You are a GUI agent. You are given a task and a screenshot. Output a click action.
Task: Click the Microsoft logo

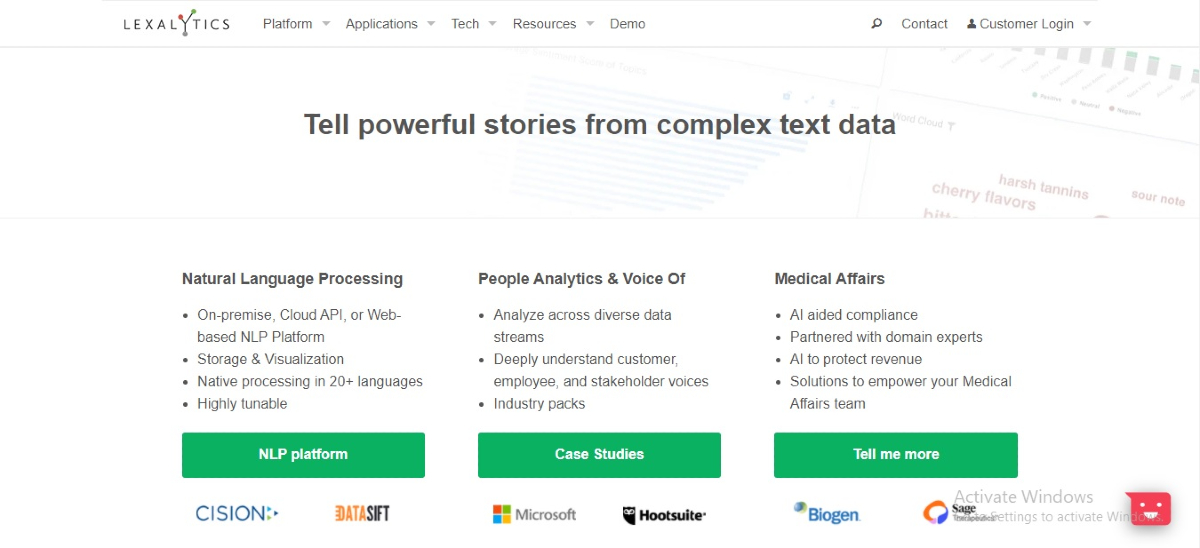point(534,514)
